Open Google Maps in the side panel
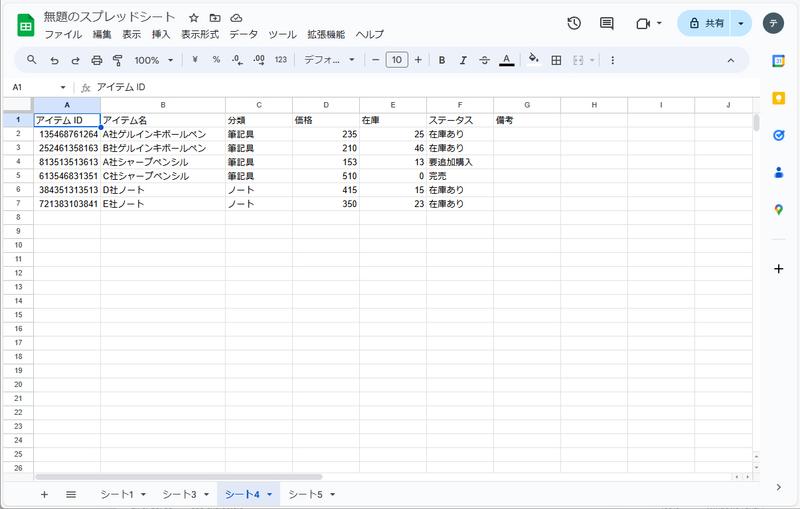 coord(778,209)
